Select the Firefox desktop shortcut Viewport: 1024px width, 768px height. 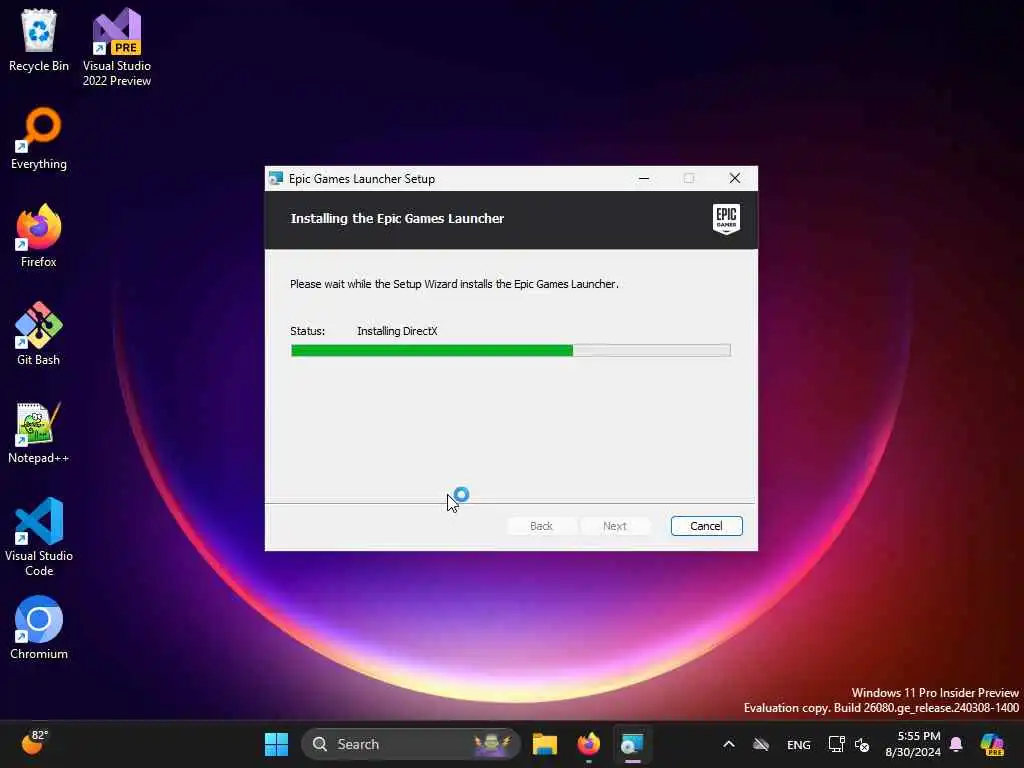[x=39, y=236]
